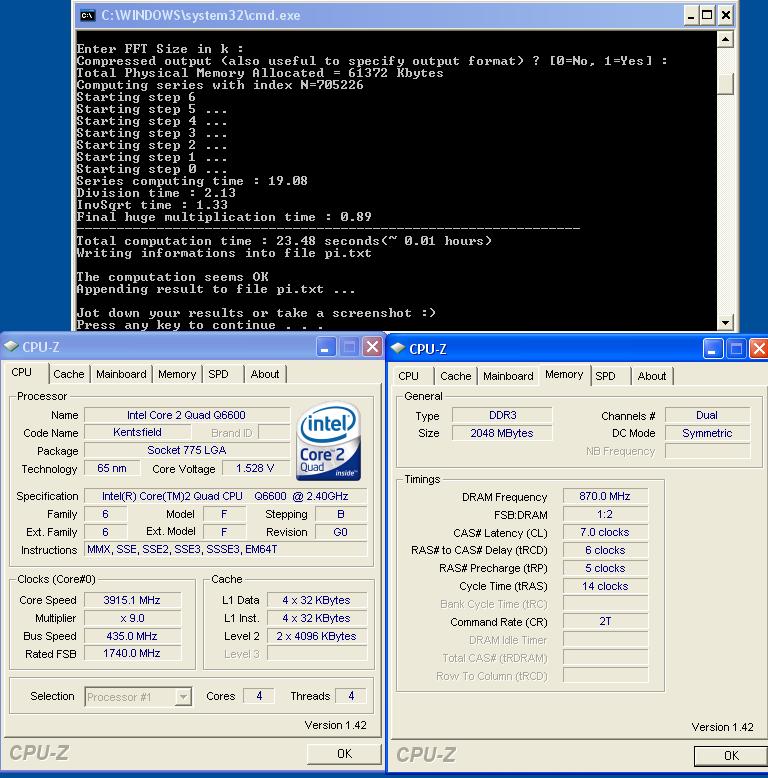Click the Package value Socket 775 LGA
The image size is (768, 778).
click(x=187, y=450)
